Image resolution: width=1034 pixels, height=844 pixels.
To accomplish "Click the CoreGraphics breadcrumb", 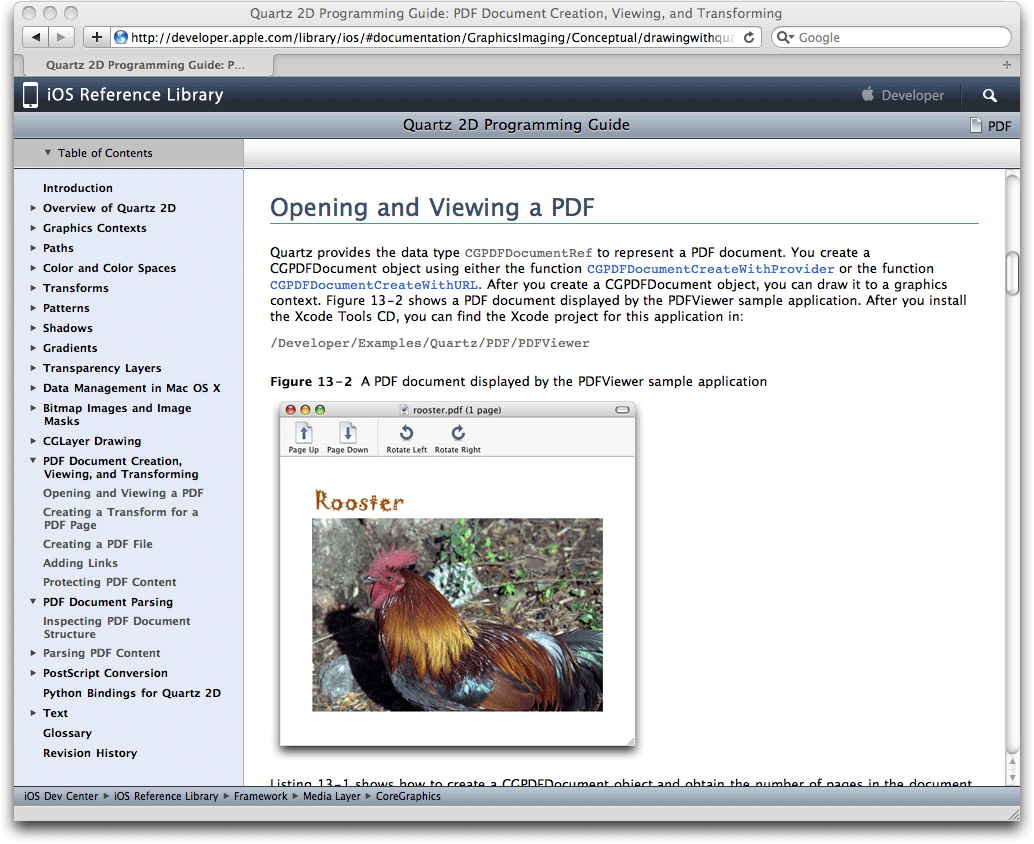I will (408, 796).
